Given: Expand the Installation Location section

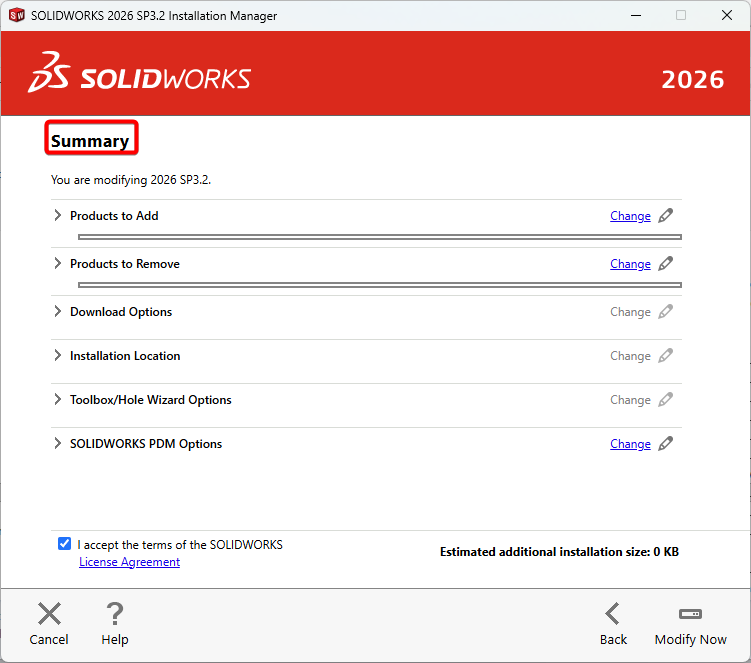Looking at the screenshot, I should click(57, 355).
